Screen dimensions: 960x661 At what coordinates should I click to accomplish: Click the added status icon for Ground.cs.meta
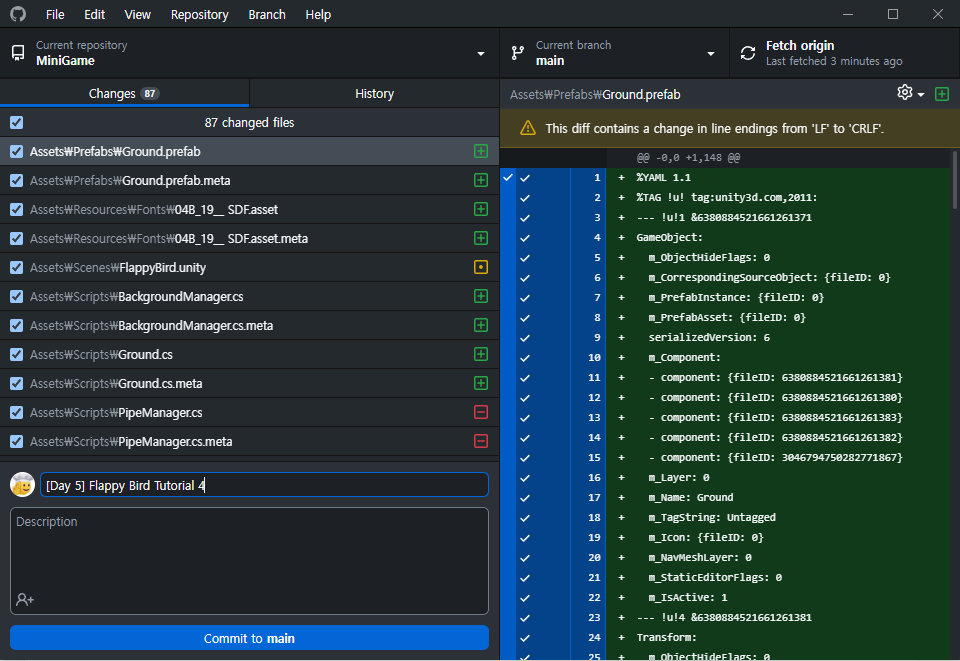tap(481, 383)
